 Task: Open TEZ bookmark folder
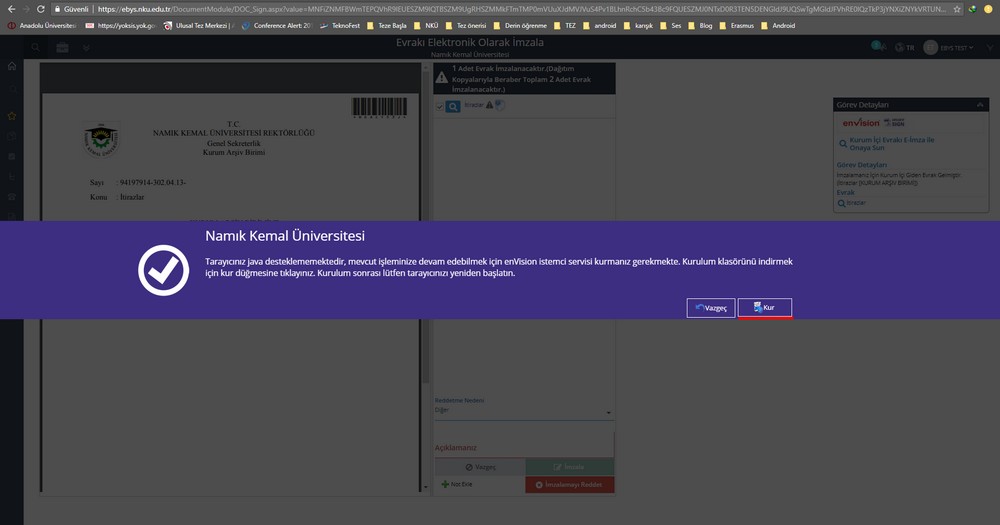564,26
